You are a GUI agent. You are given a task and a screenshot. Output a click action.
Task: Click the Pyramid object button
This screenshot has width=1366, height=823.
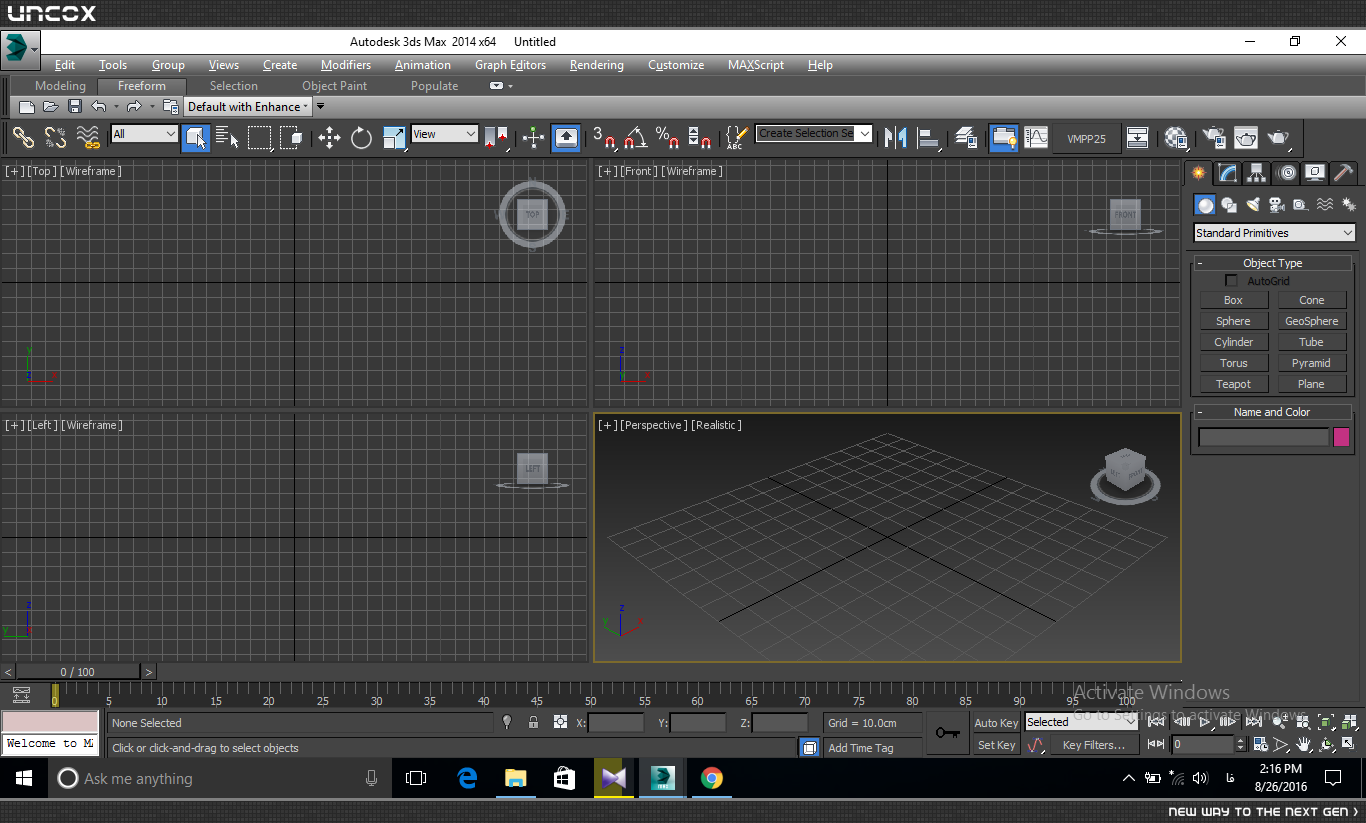1311,363
